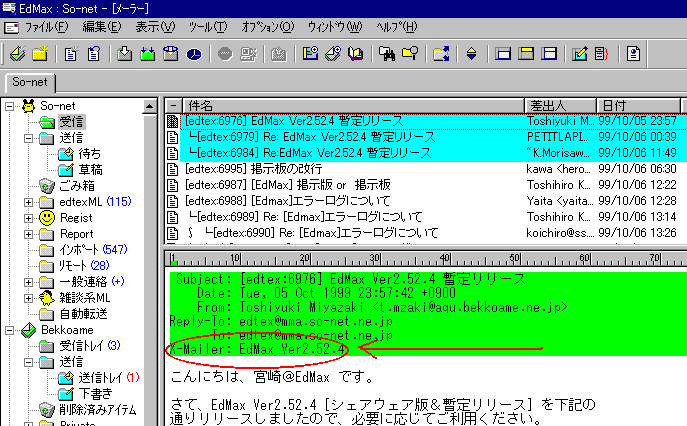Image resolution: width=687 pixels, height=426 pixels.
Task: Open the 編集(E) menu
Action: (x=102, y=27)
